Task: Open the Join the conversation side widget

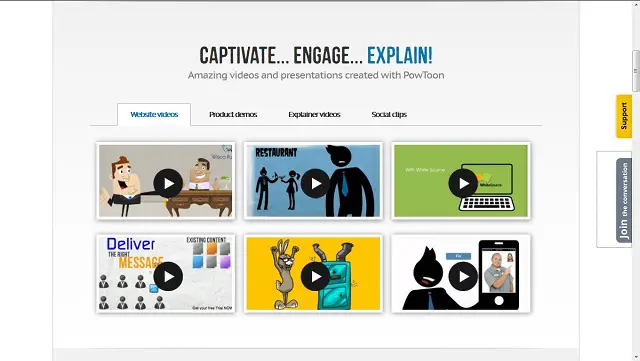Action: (x=624, y=200)
